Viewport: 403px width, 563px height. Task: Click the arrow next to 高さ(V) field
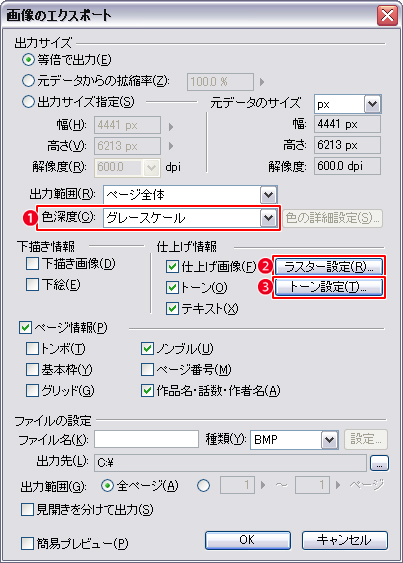pos(171,146)
